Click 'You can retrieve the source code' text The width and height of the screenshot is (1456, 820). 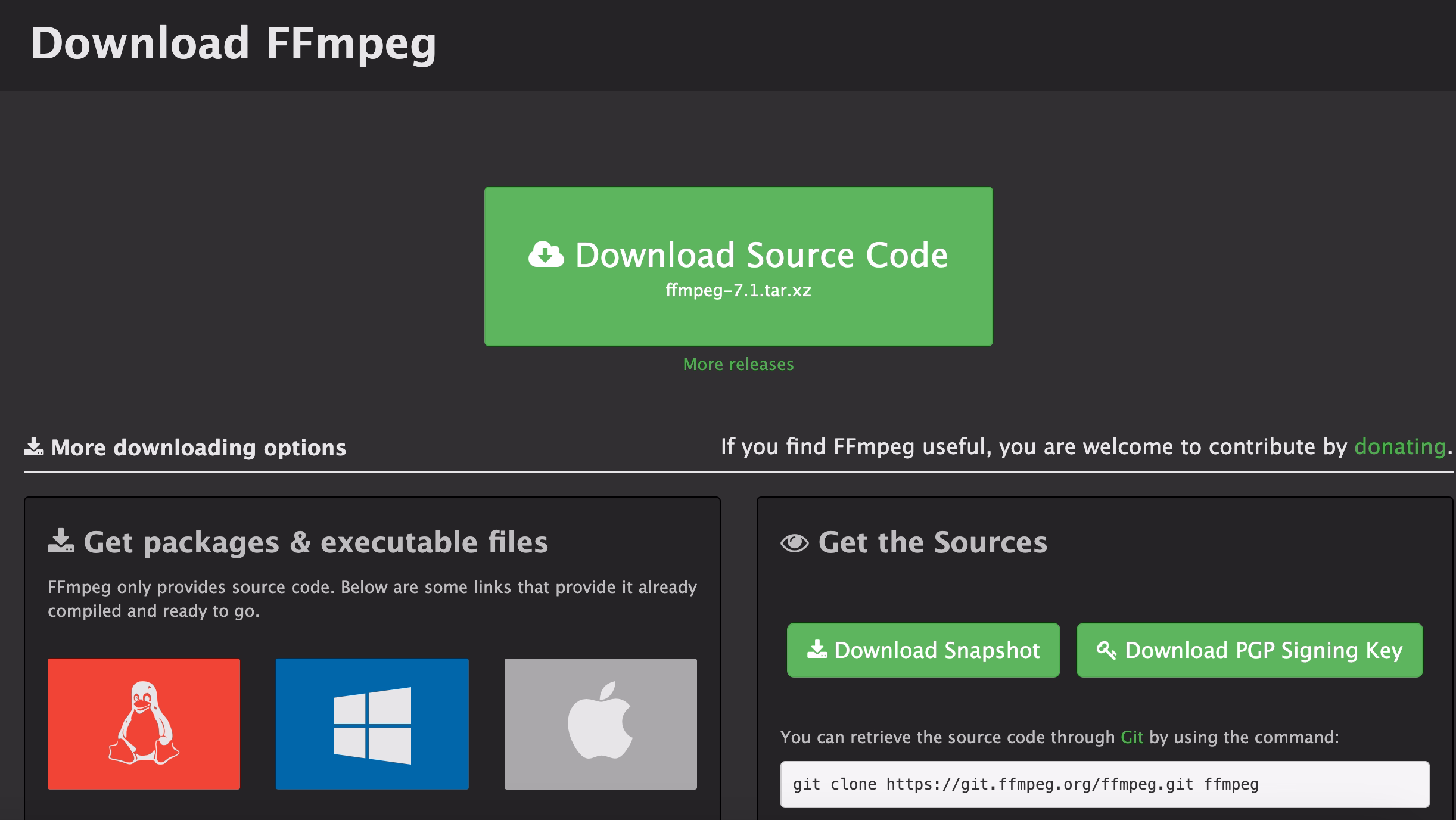click(x=1060, y=737)
